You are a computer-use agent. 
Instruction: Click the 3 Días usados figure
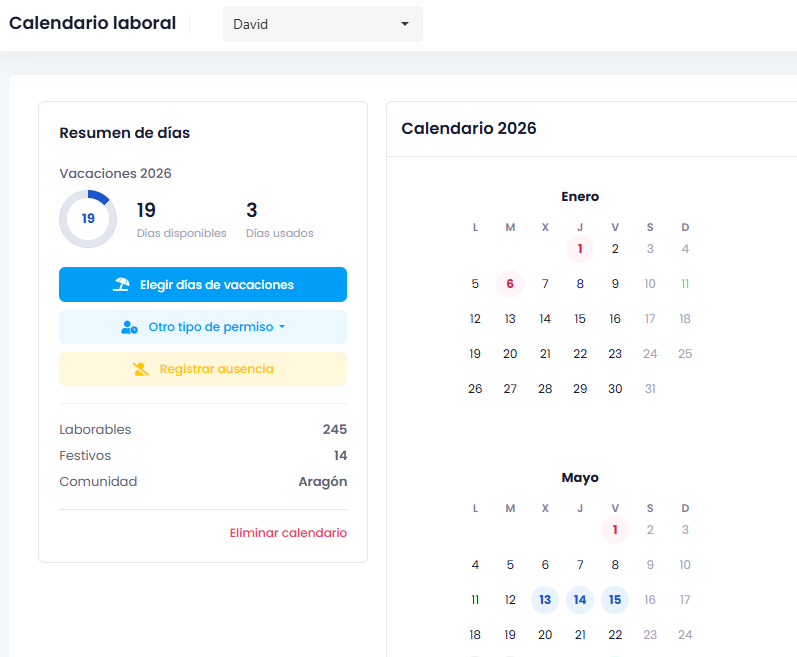point(252,210)
